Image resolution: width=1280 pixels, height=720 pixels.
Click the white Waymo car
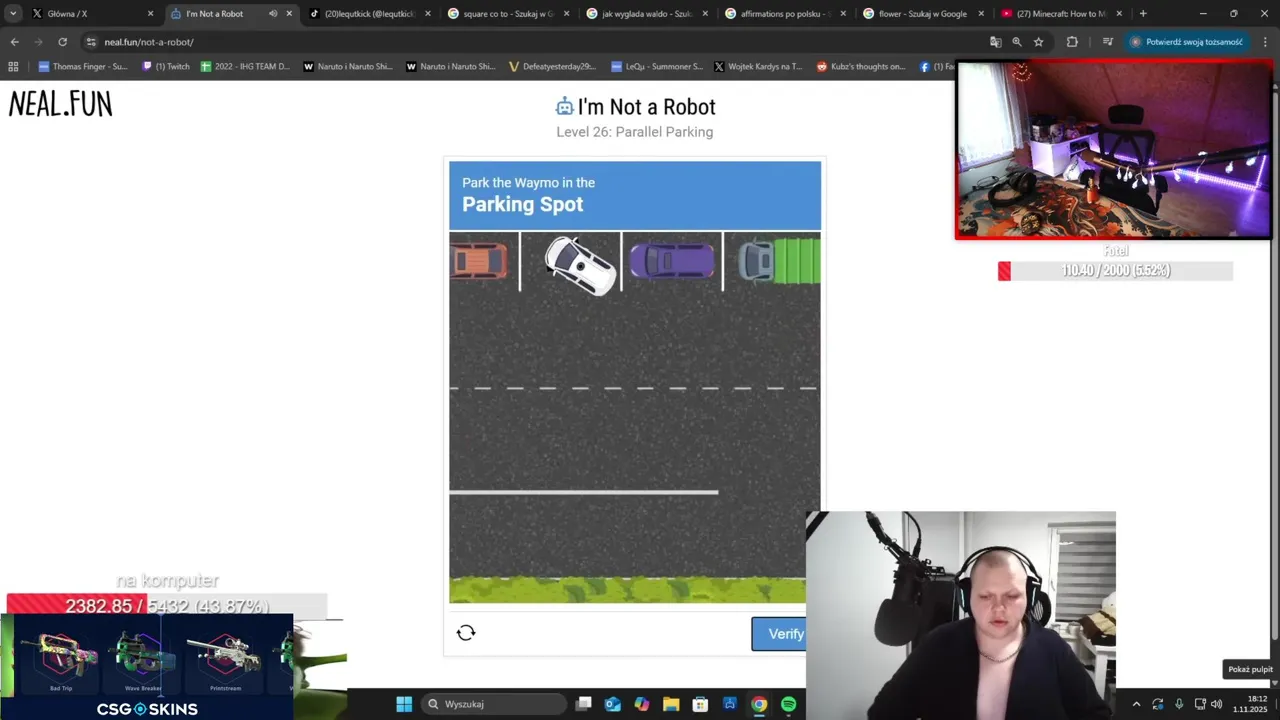pos(580,265)
